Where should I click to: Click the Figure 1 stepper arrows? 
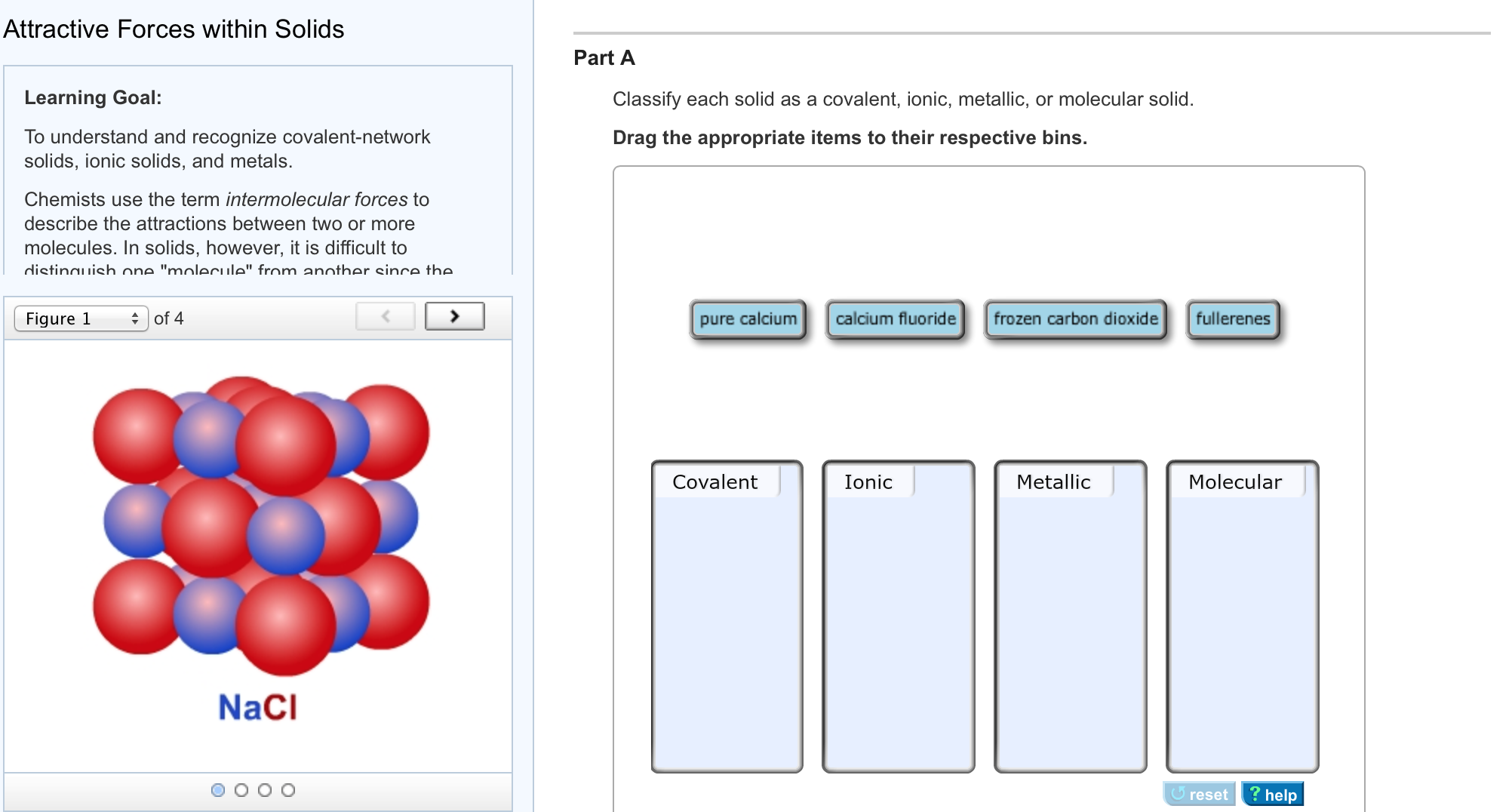click(136, 318)
